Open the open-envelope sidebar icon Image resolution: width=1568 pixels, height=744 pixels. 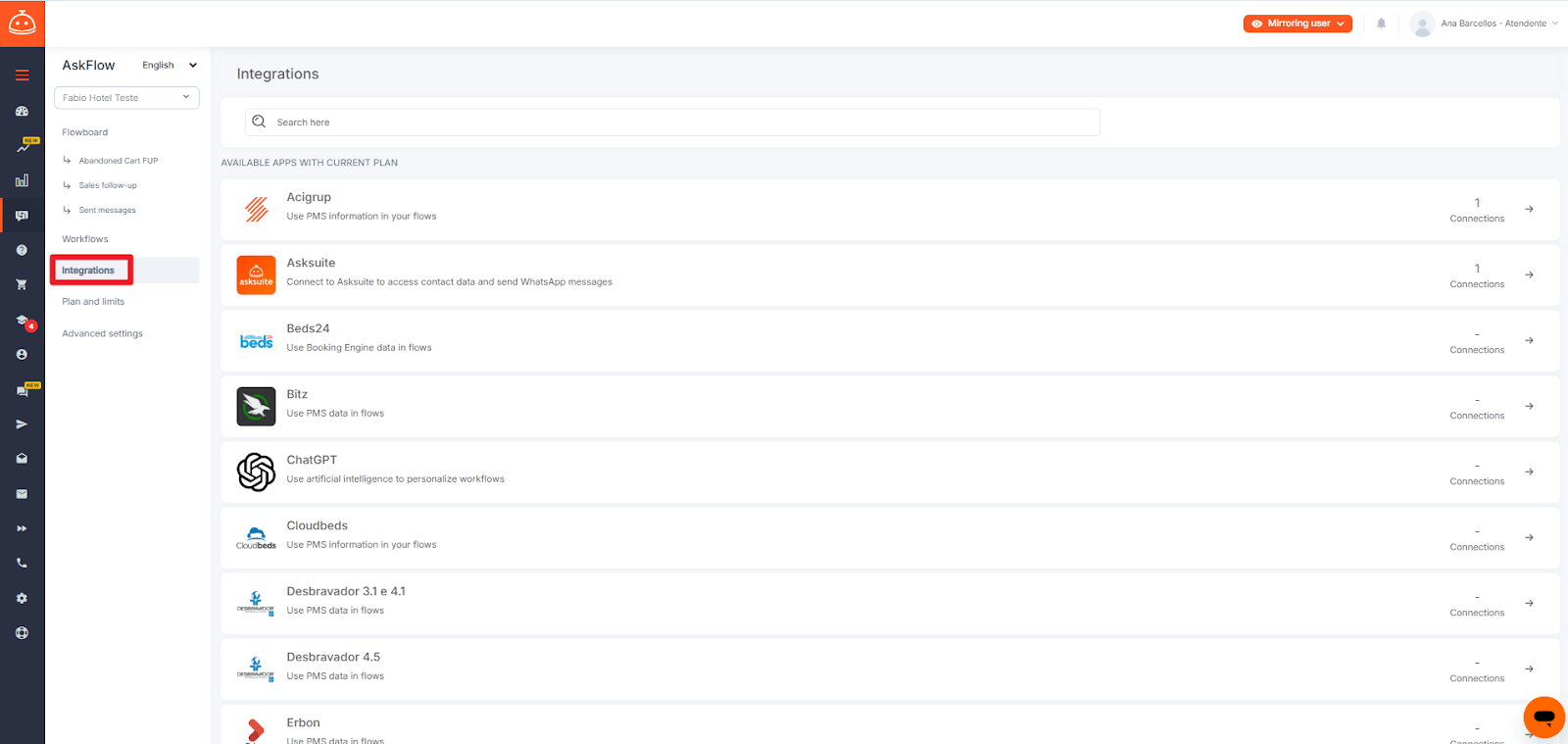(22, 459)
